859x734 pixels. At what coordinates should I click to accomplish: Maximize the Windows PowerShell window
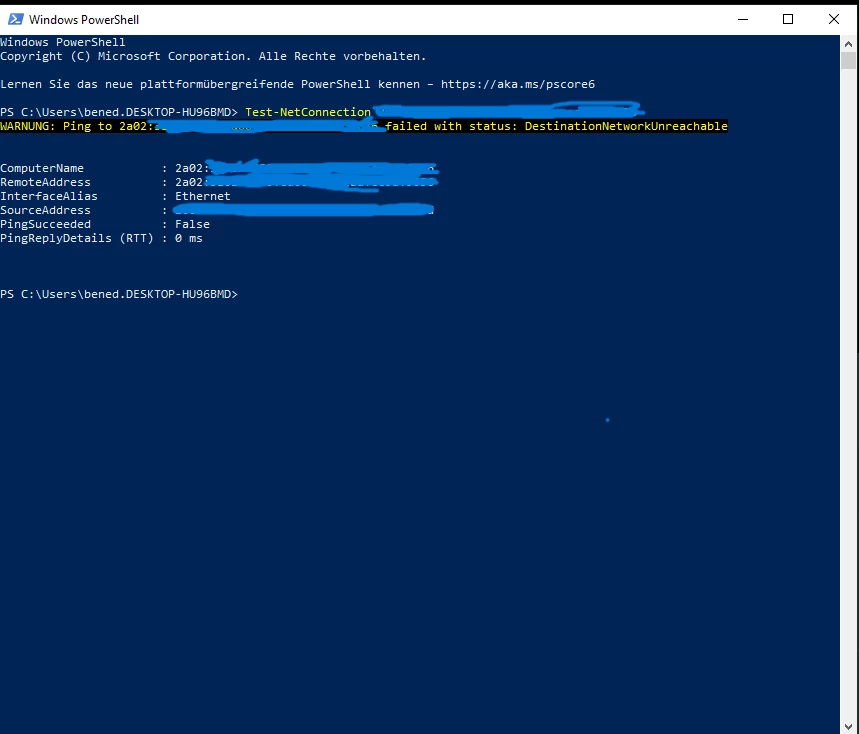[x=788, y=19]
